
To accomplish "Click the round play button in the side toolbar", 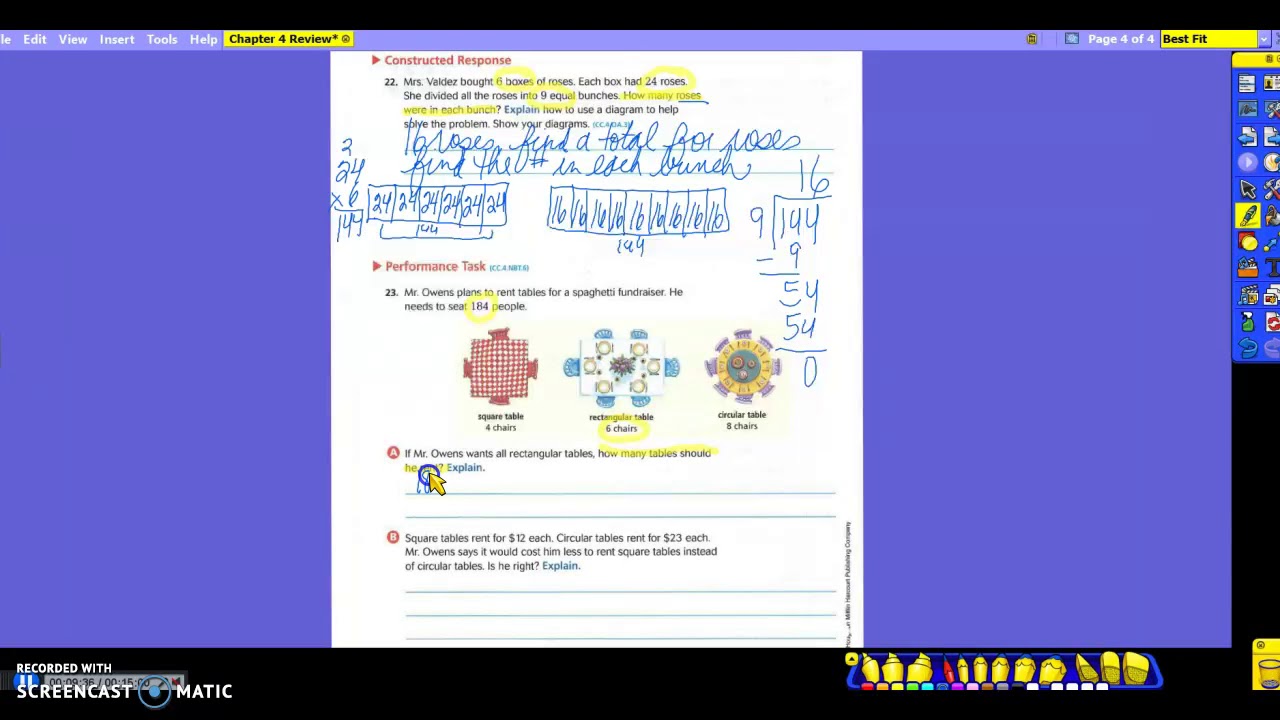I will point(1247,162).
